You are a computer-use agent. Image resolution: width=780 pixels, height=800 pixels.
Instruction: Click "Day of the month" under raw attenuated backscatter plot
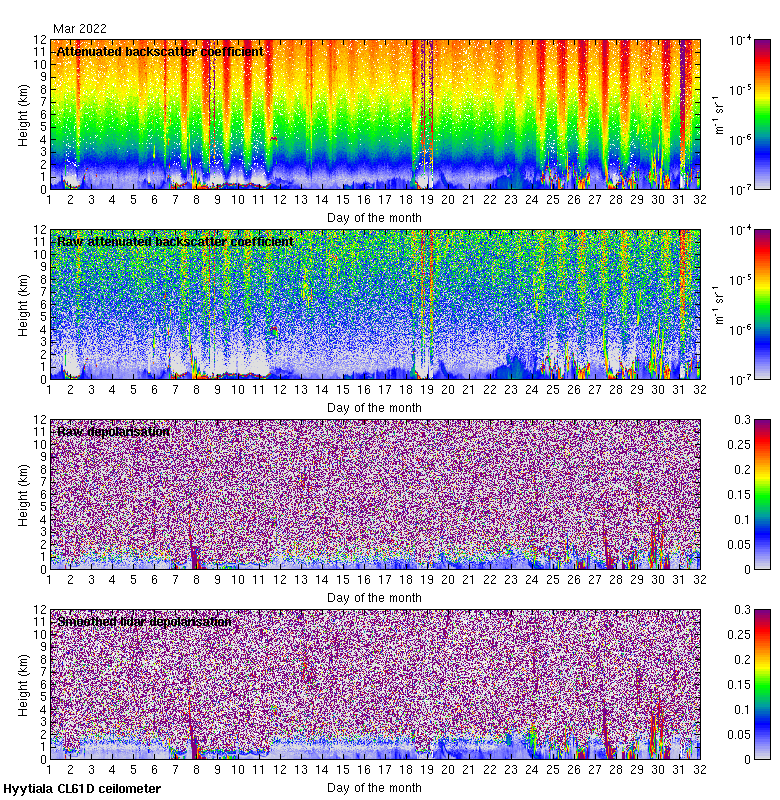(374, 408)
